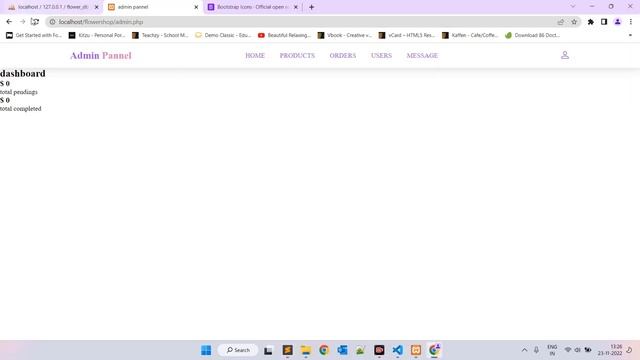
Task: Open the ENG IN language switcher
Action: [552, 350]
